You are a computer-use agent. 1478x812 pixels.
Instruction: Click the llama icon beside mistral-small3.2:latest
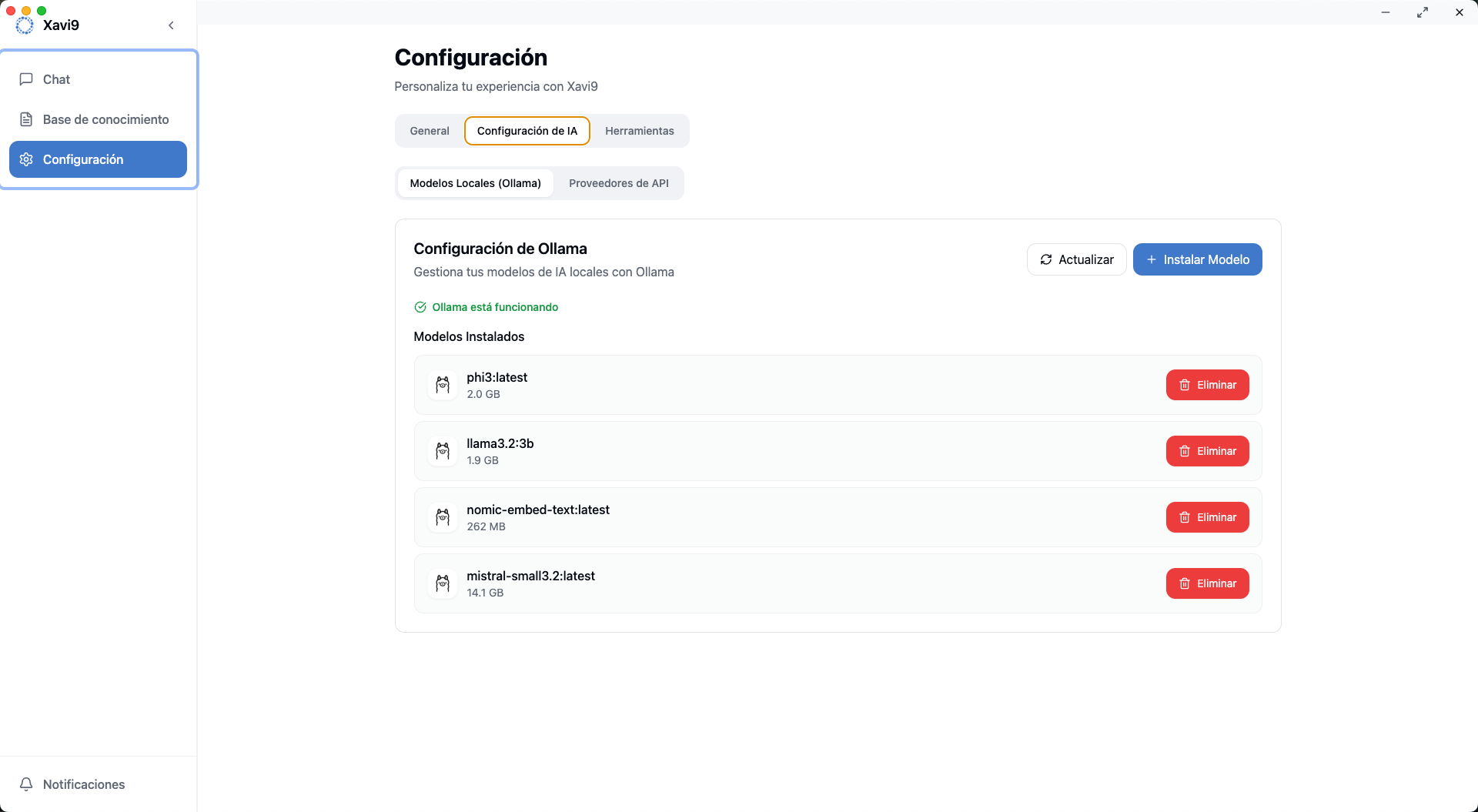(x=443, y=583)
